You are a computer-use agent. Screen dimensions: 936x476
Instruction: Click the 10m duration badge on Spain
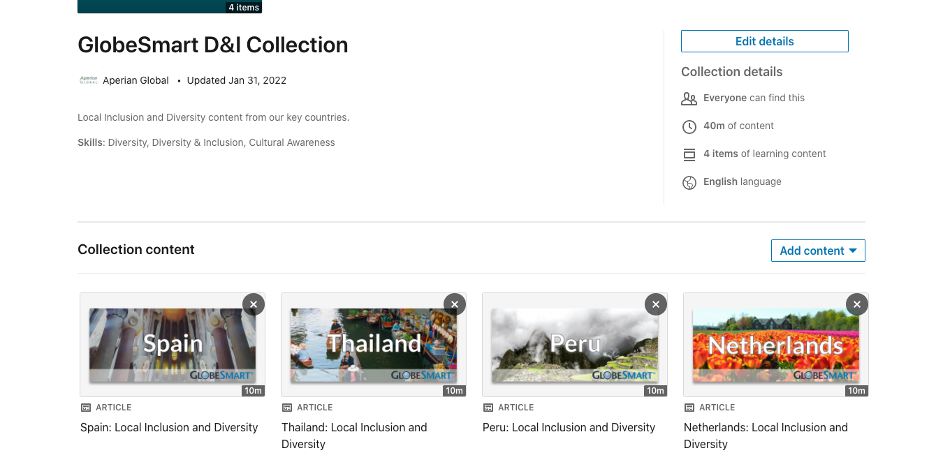point(253,391)
